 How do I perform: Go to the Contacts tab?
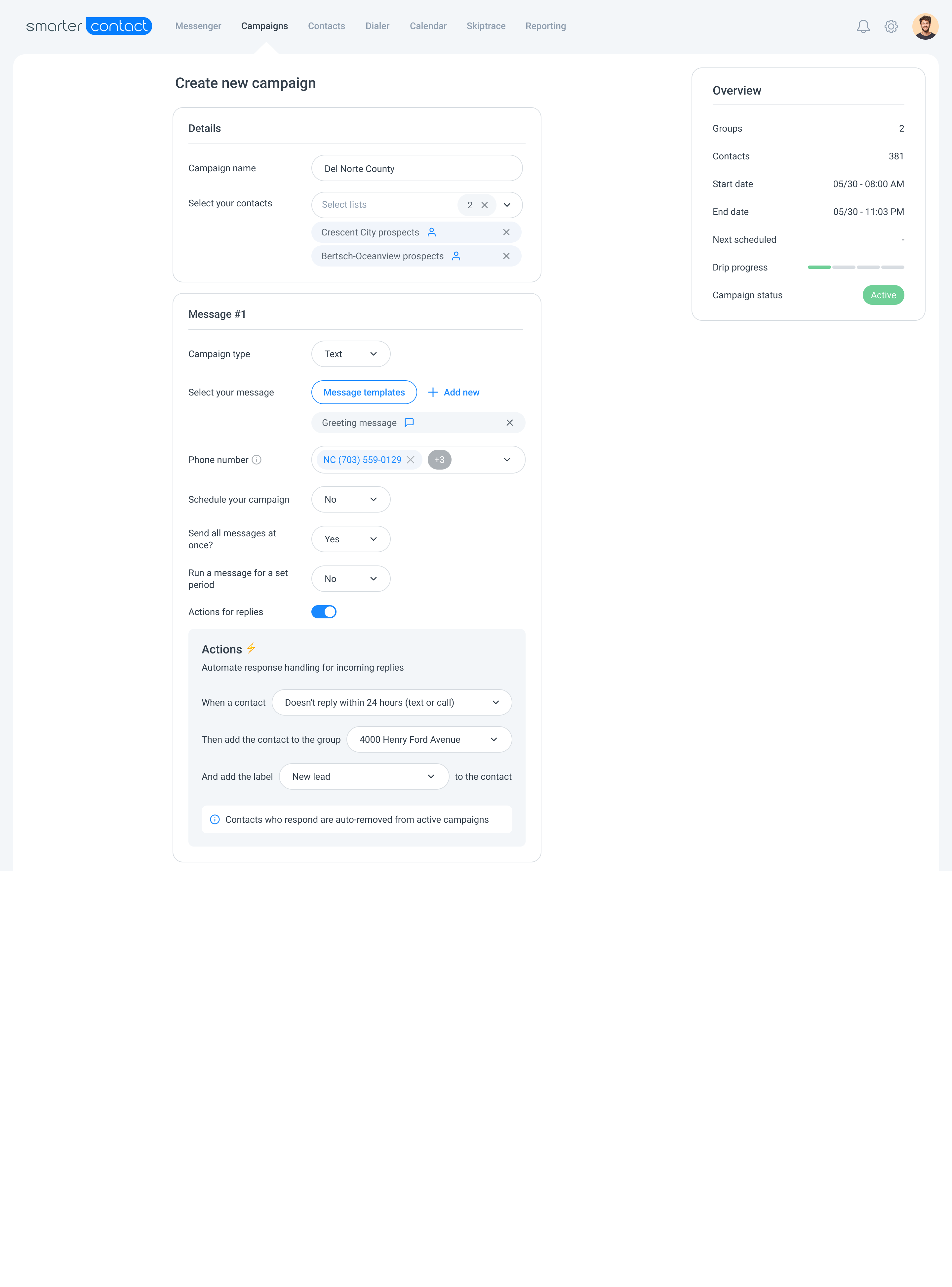pyautogui.click(x=326, y=26)
